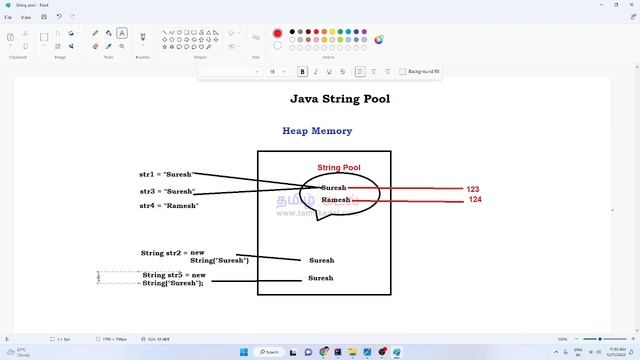Open taskbar clock and date
This screenshot has width=640, height=360.
[x=617, y=352]
